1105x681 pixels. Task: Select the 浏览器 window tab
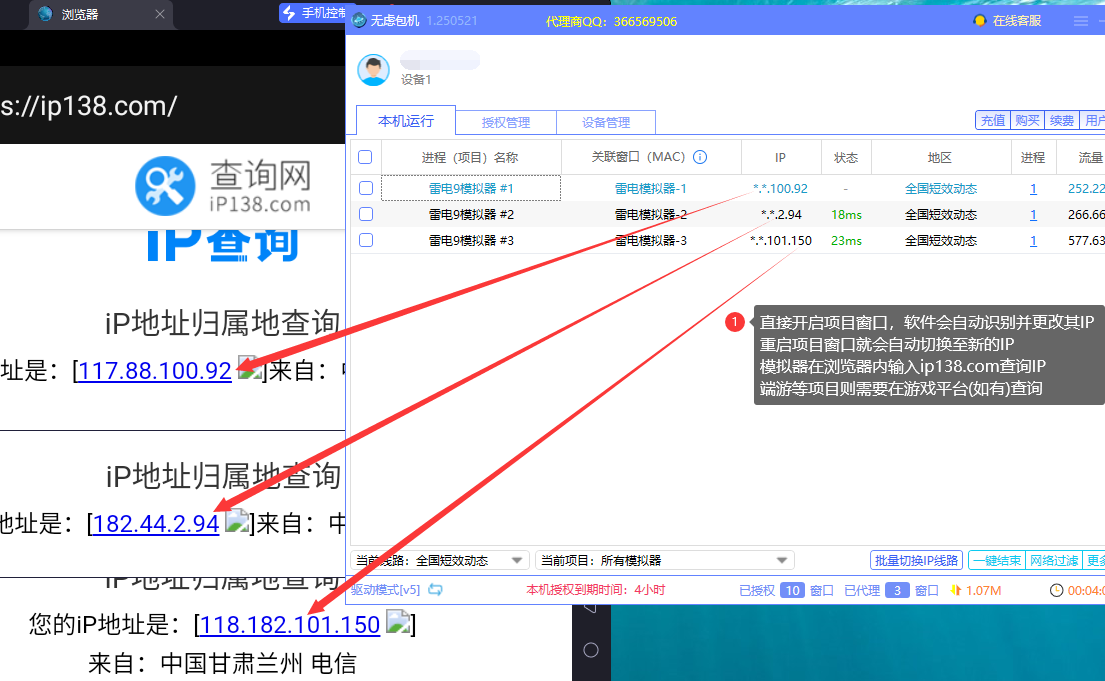point(99,14)
